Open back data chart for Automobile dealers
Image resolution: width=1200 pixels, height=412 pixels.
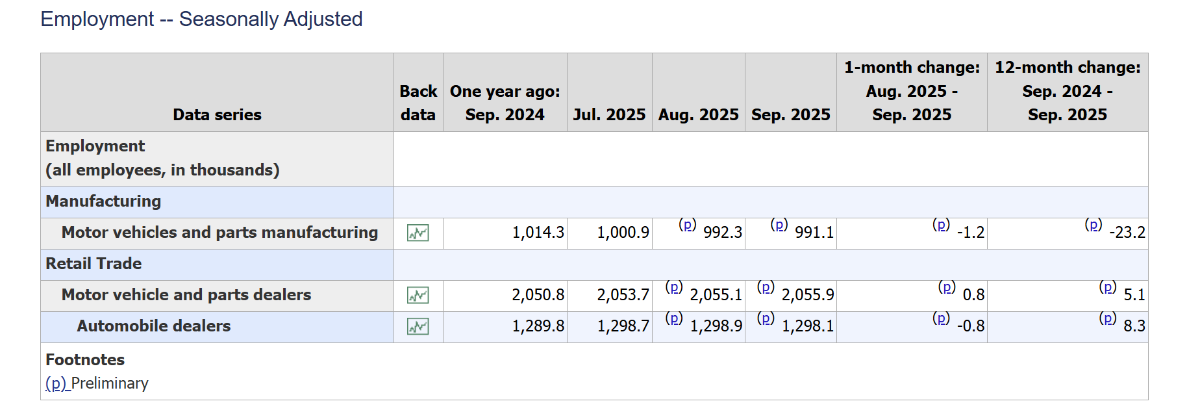pyautogui.click(x=418, y=327)
